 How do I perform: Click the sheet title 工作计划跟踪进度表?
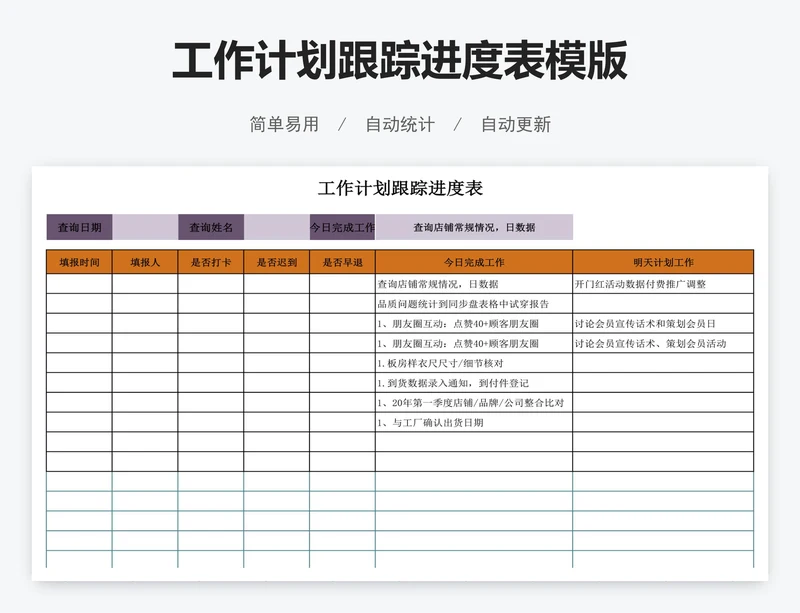pyautogui.click(x=401, y=188)
